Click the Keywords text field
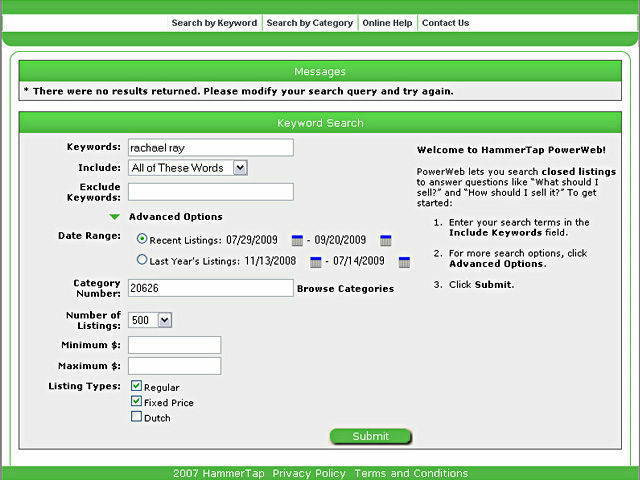640x480 pixels. pyautogui.click(x=210, y=147)
